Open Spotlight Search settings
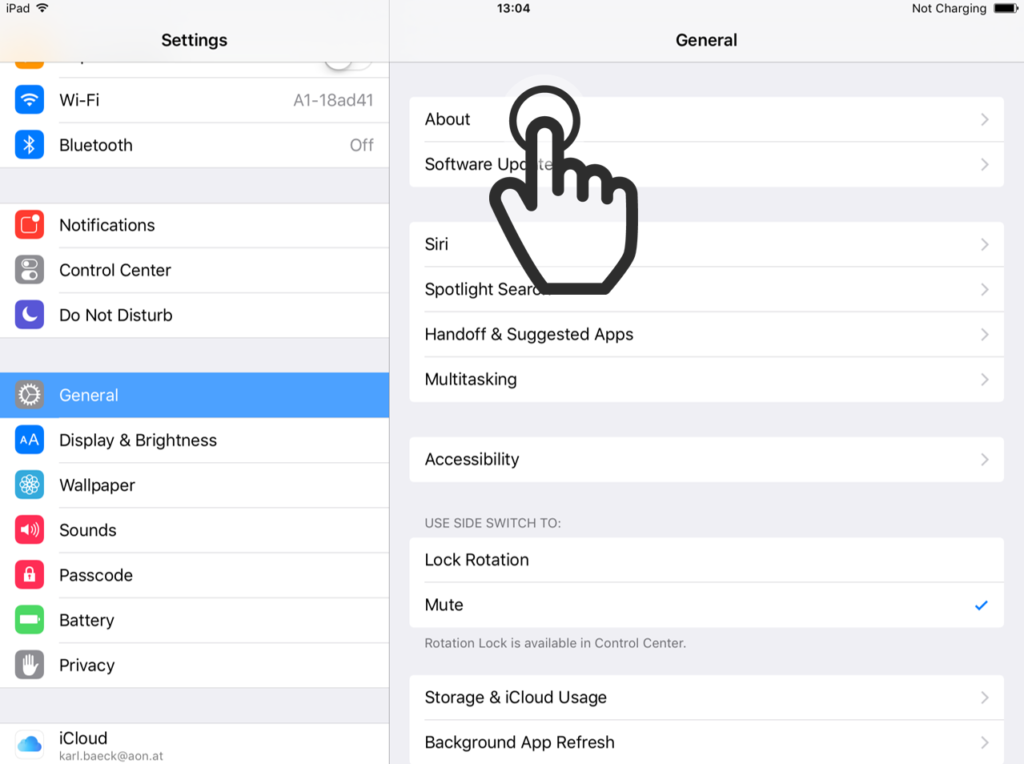This screenshot has height=764, width=1024. tap(707, 289)
